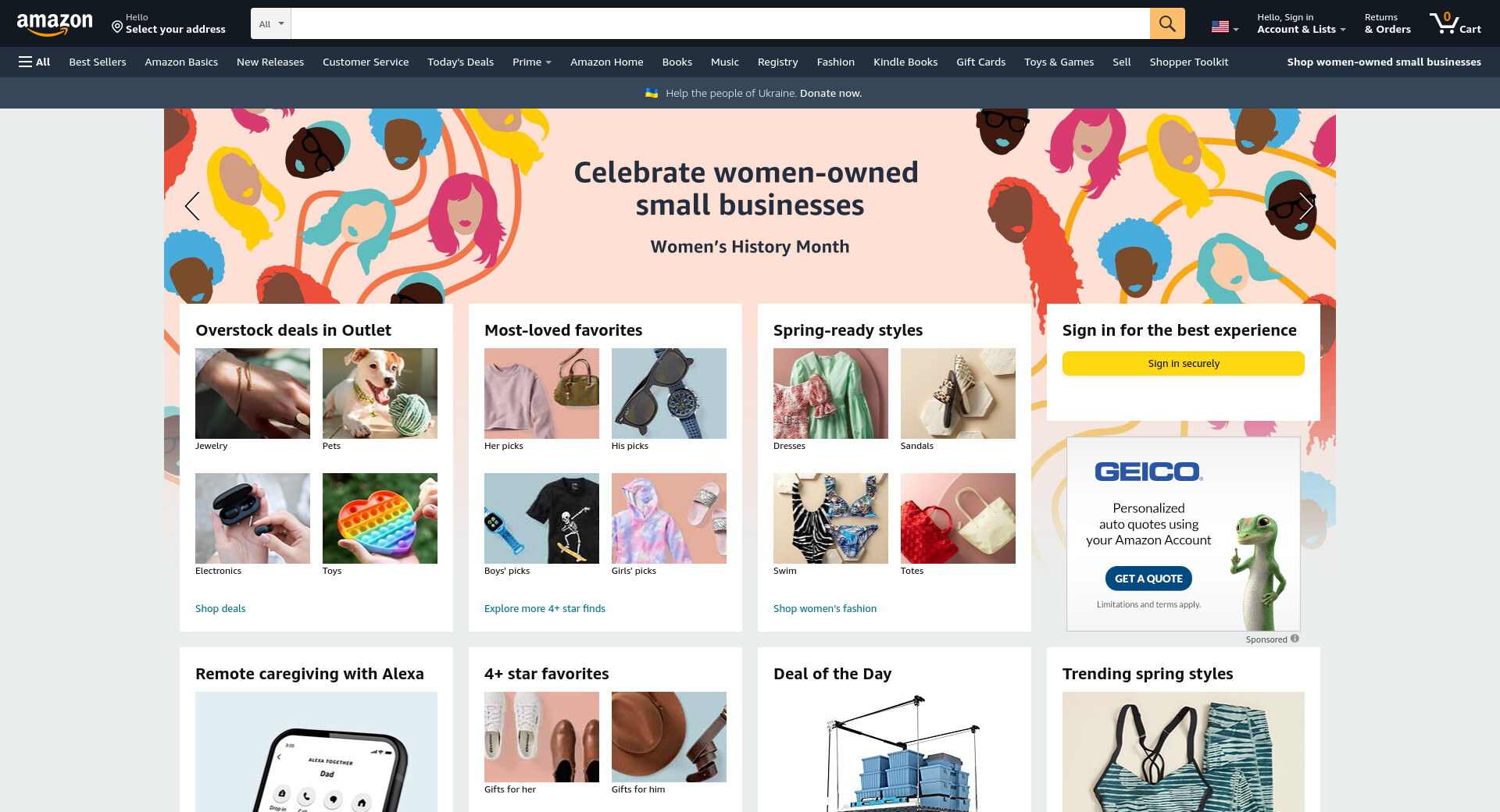Open the Prime dropdown in navigation
1500x812 pixels.
tap(532, 62)
